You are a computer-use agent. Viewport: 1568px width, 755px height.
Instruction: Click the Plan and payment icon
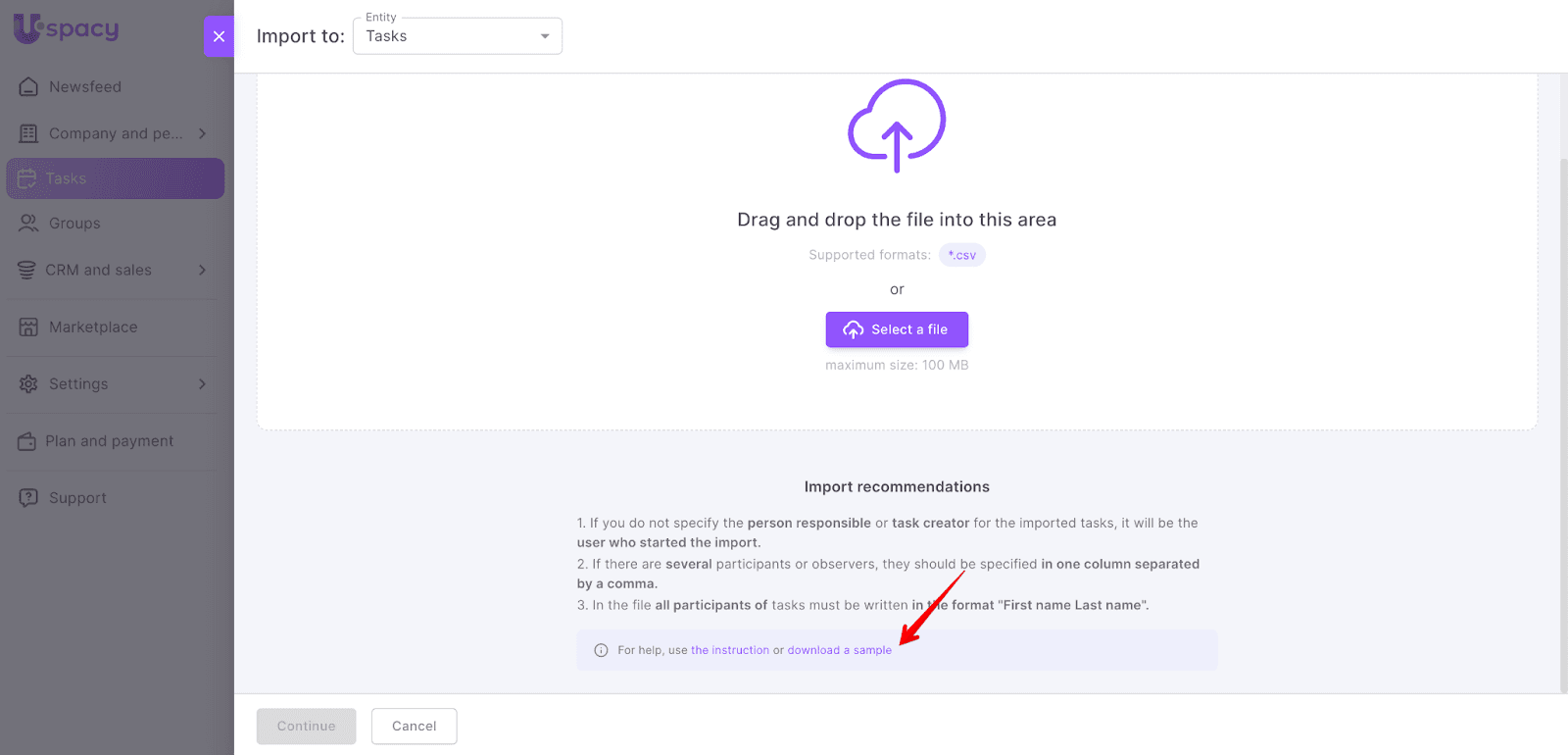[x=26, y=441]
